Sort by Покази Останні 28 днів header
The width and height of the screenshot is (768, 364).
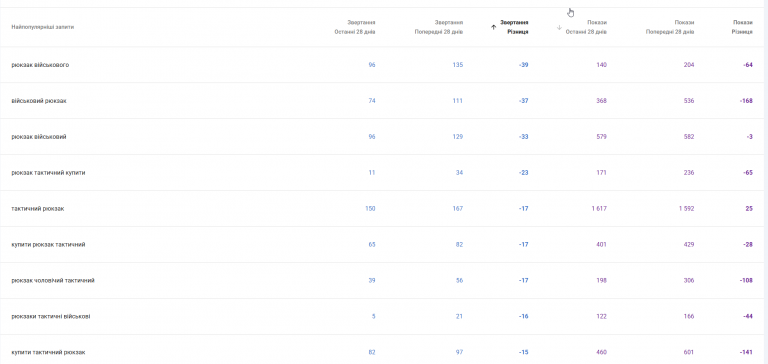point(586,27)
